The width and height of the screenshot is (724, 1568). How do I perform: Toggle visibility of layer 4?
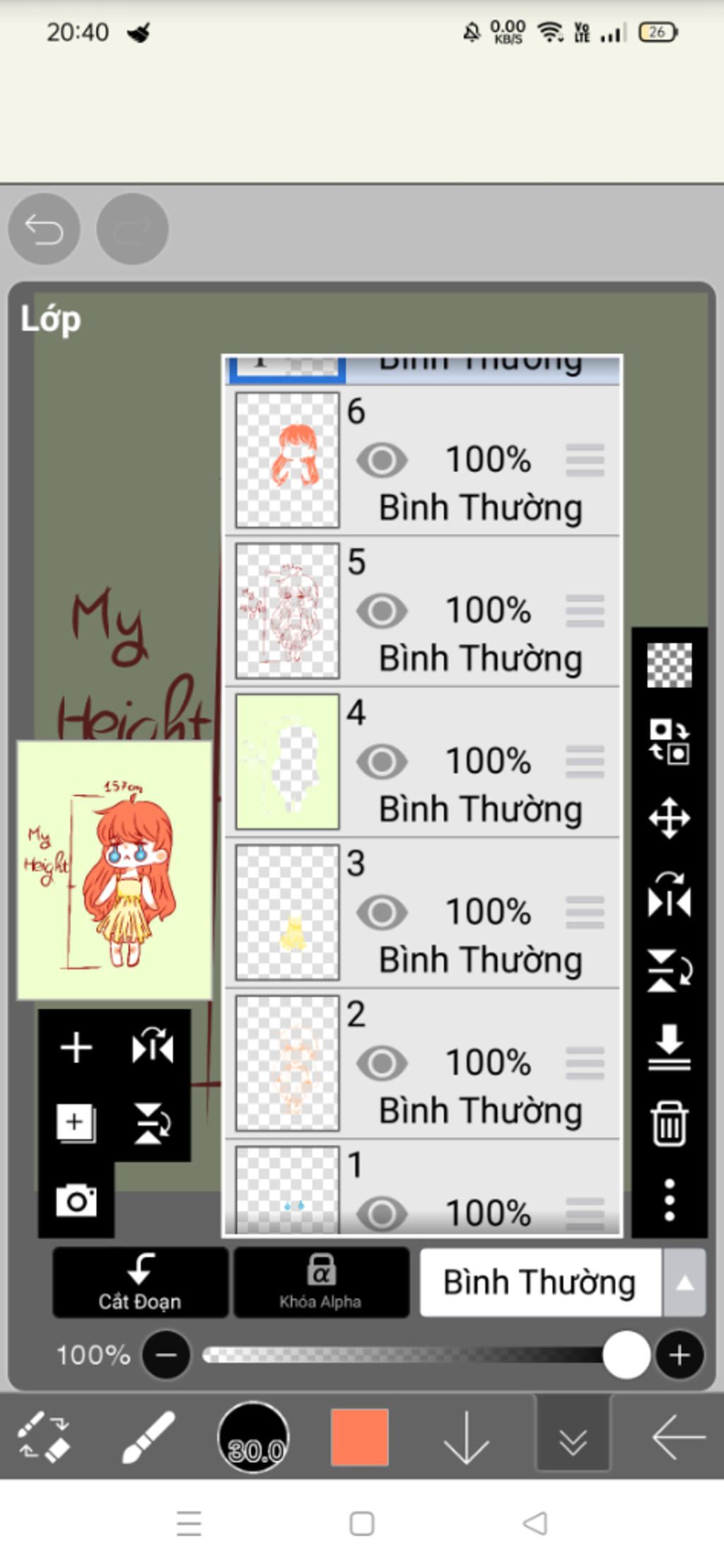point(382,762)
